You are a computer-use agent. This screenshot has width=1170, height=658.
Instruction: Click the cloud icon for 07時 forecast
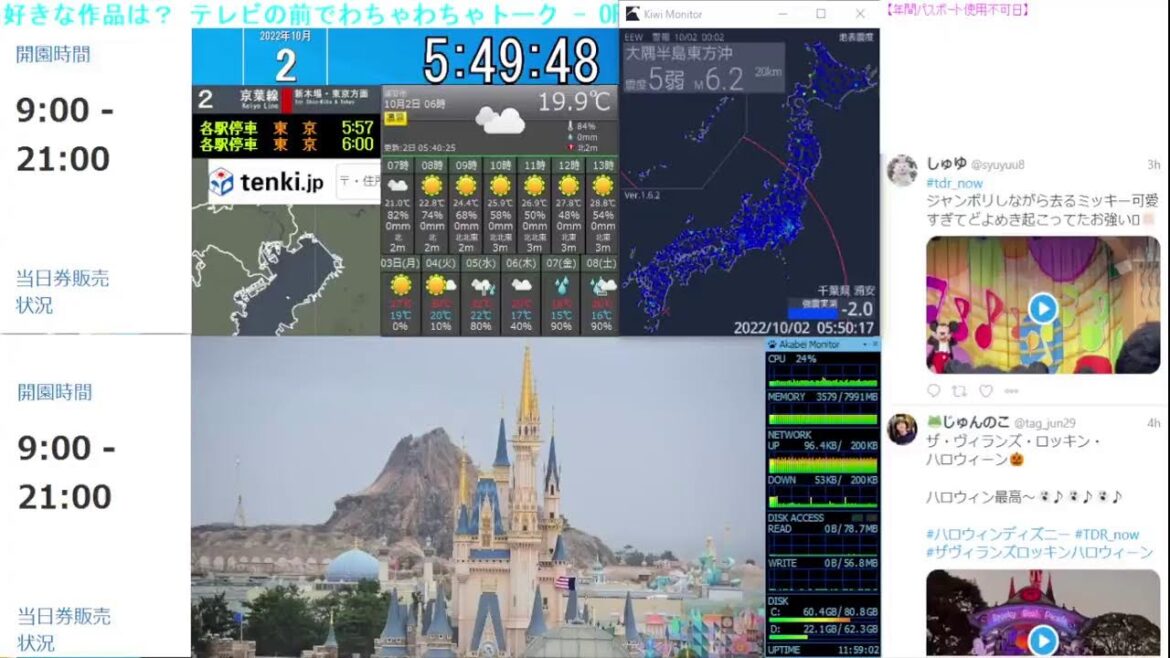point(398,186)
